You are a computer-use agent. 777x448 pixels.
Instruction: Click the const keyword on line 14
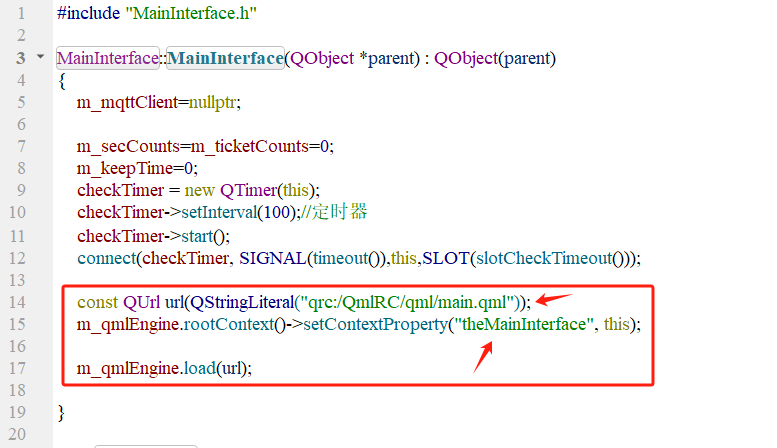pos(98,302)
